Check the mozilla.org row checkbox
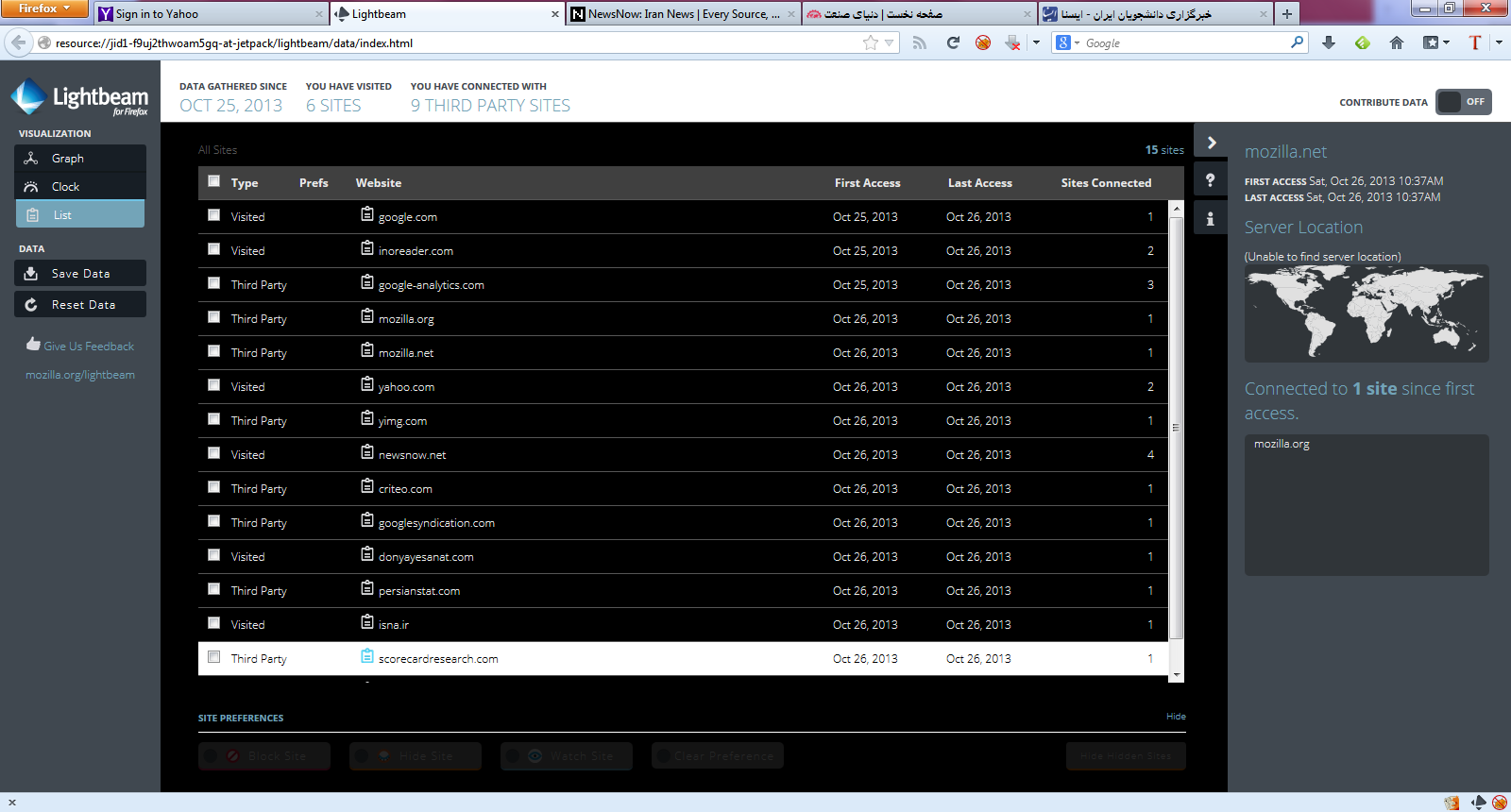This screenshot has height=812, width=1511. point(214,317)
